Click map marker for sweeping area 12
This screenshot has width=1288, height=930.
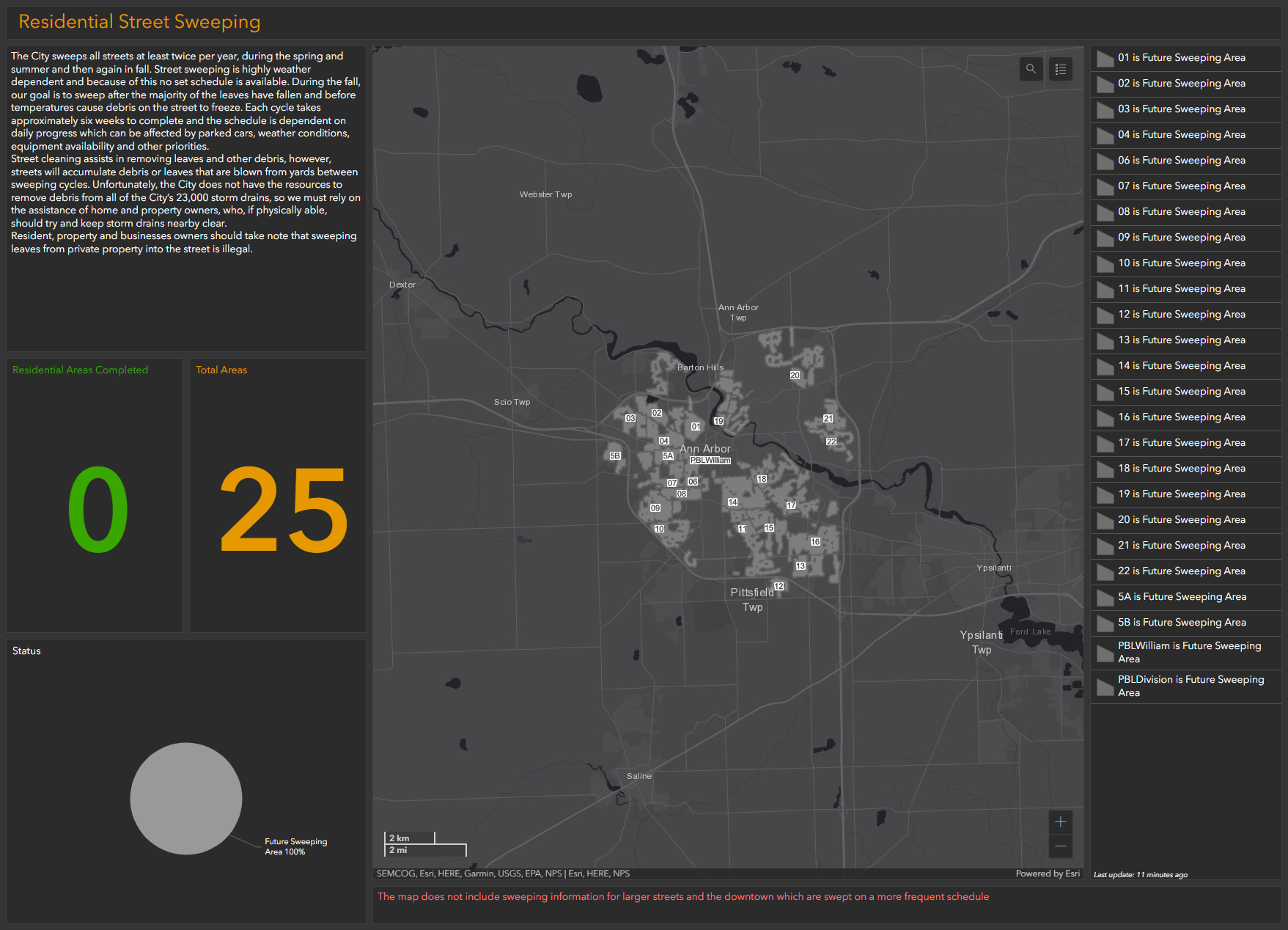(x=779, y=587)
